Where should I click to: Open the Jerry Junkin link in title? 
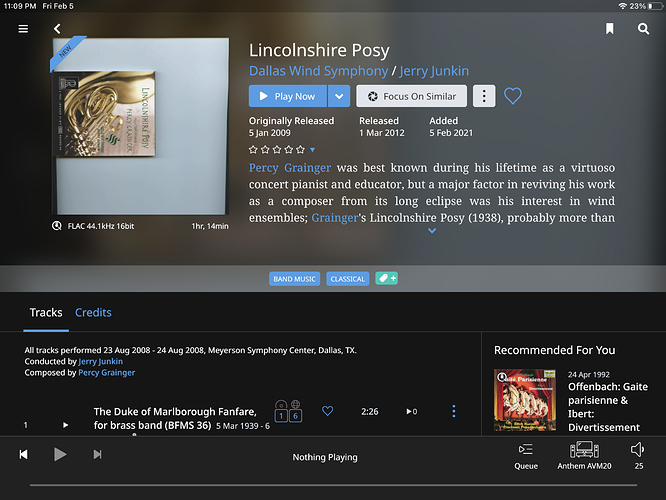pyautogui.click(x=434, y=71)
